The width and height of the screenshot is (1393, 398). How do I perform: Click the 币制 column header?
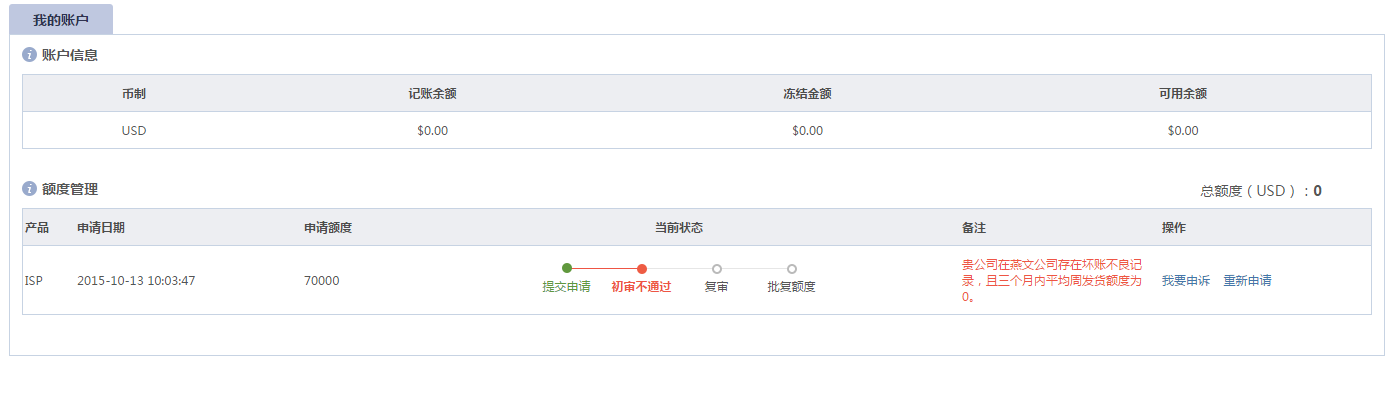[134, 93]
